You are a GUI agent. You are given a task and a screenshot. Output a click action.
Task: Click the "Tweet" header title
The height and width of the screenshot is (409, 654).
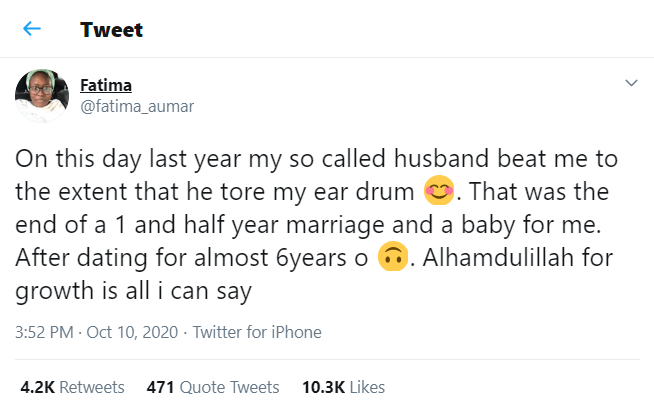[x=111, y=30]
